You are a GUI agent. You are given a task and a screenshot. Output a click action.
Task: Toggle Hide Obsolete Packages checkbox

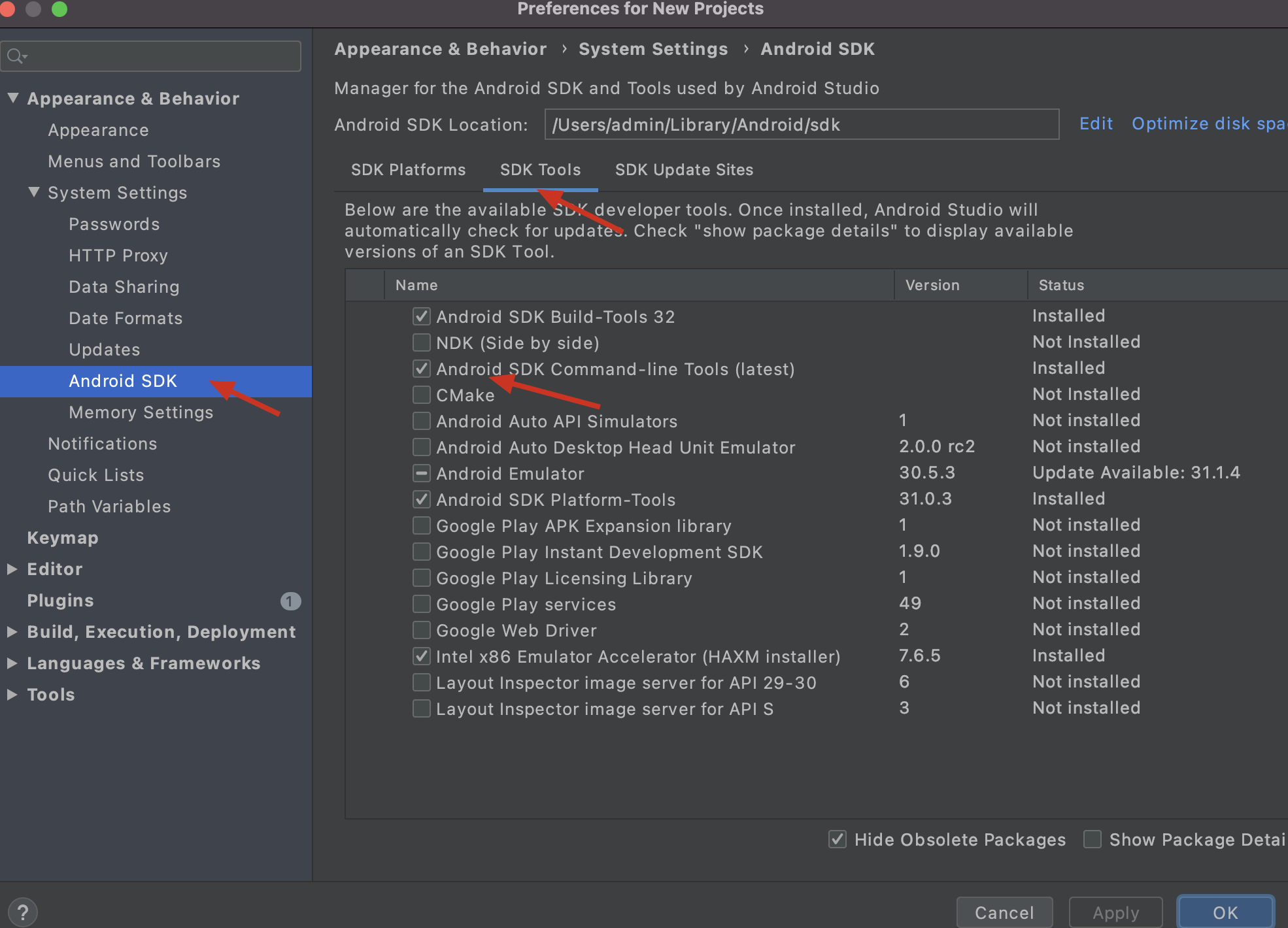click(x=838, y=840)
